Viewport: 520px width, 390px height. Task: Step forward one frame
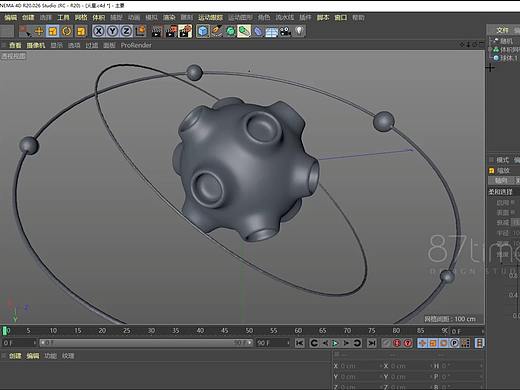point(346,343)
